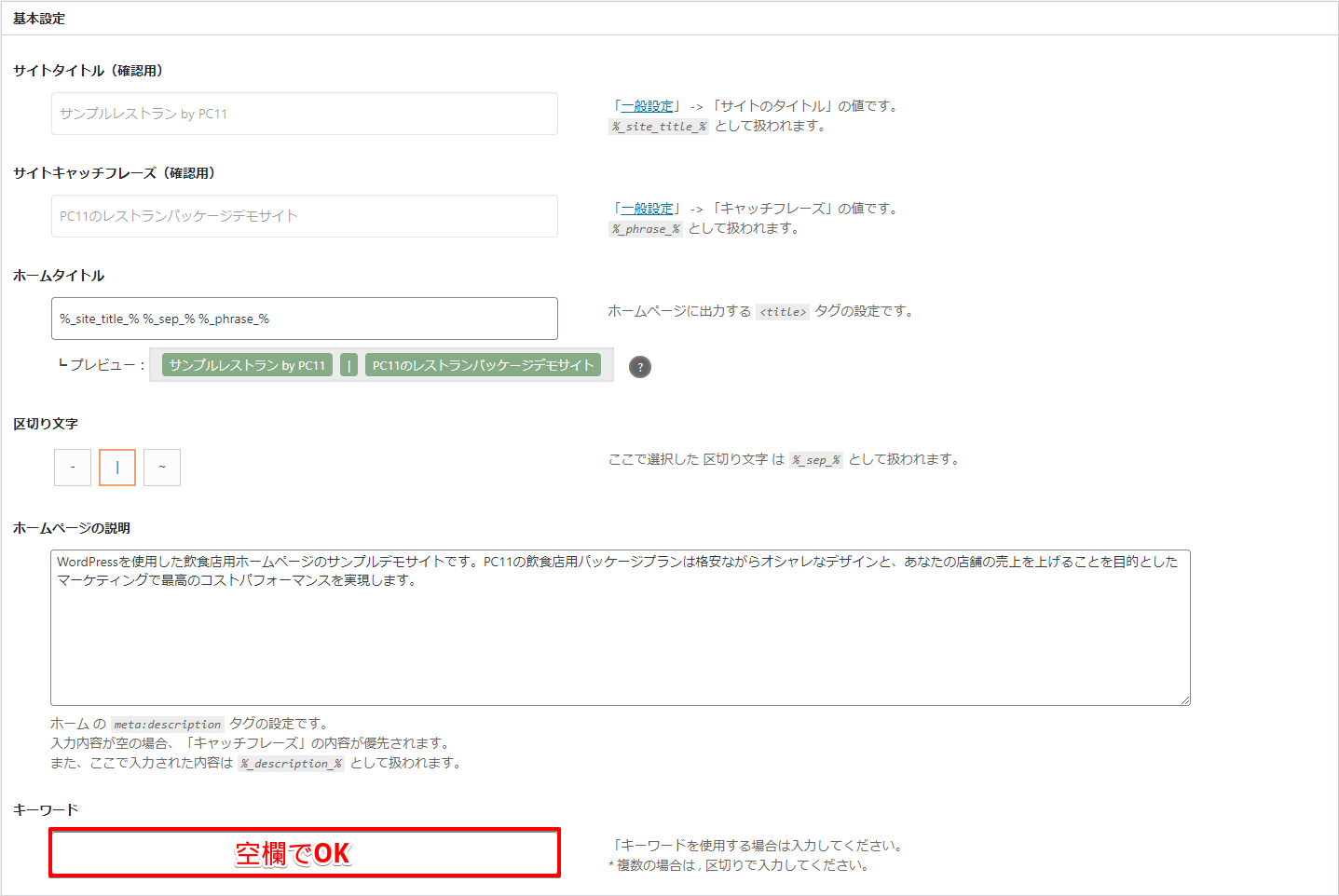Open 一般設定 link next to catchphrase field
The image size is (1339, 896).
coord(647,209)
